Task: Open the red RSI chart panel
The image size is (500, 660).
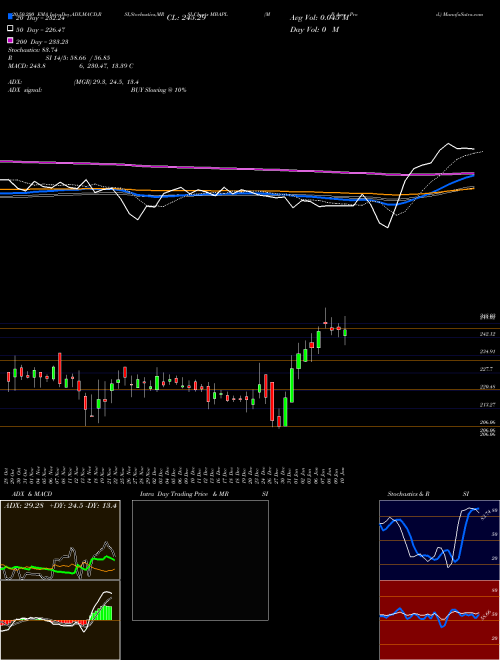Action: (x=439, y=620)
